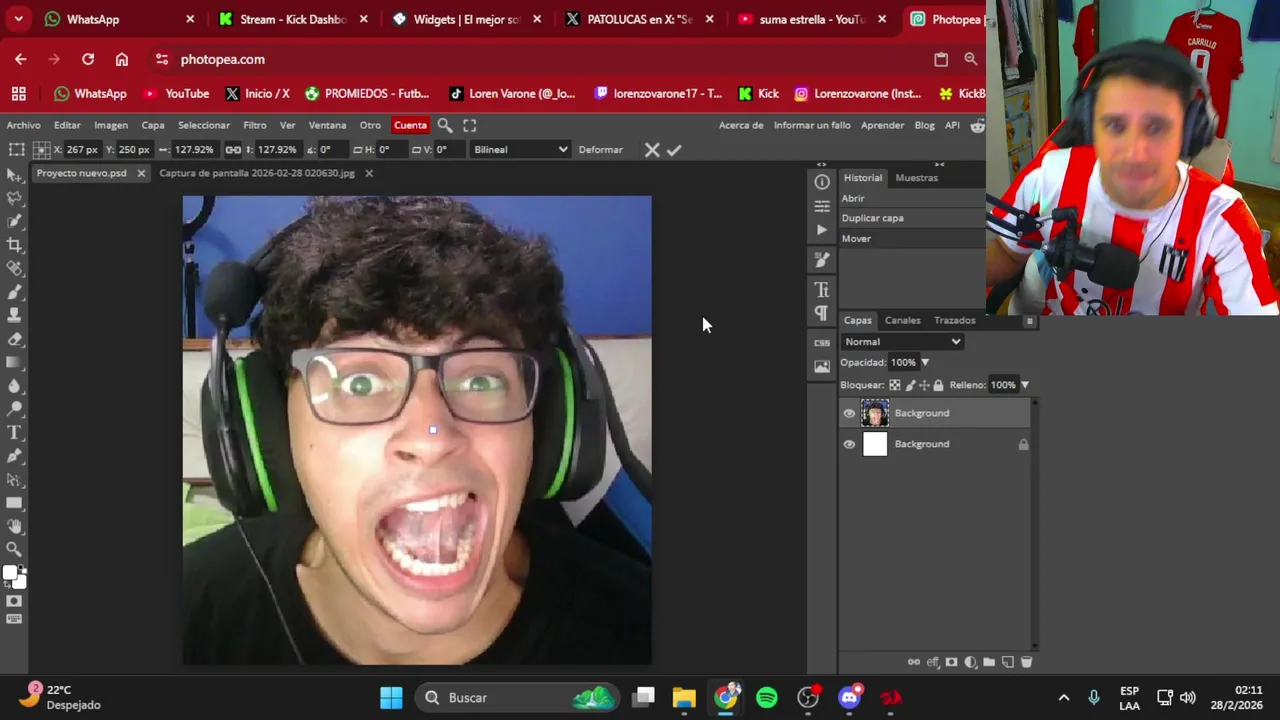
Task: Toggle lock all padlock icon
Action: point(938,385)
